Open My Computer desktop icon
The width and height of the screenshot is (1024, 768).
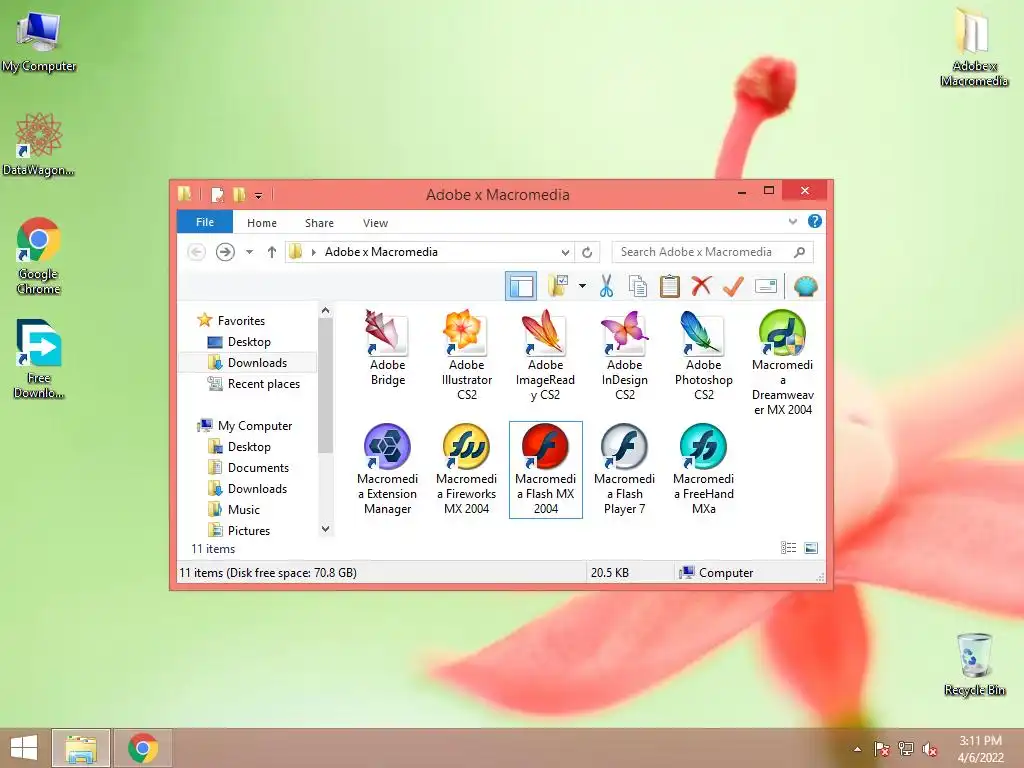coord(39,40)
